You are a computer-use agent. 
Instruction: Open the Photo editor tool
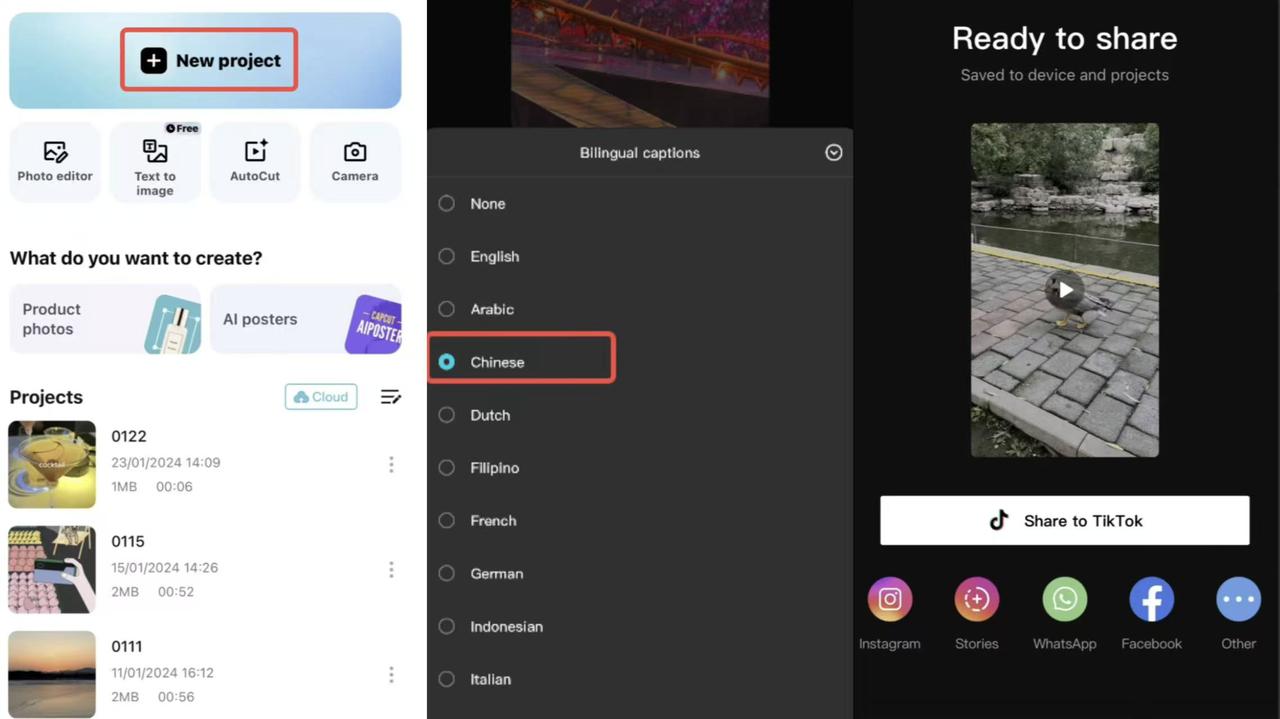(55, 162)
